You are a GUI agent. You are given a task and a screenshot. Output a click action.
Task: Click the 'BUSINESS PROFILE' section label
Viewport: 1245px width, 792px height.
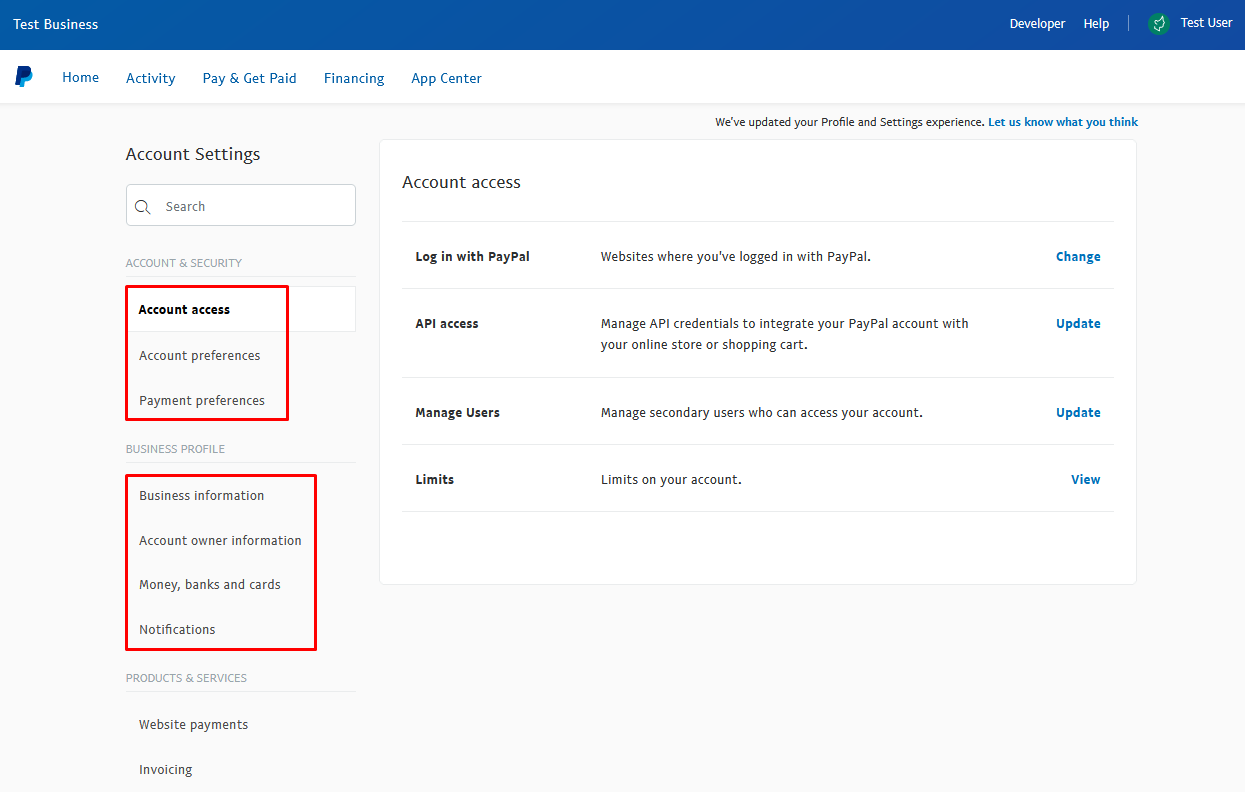point(175,449)
